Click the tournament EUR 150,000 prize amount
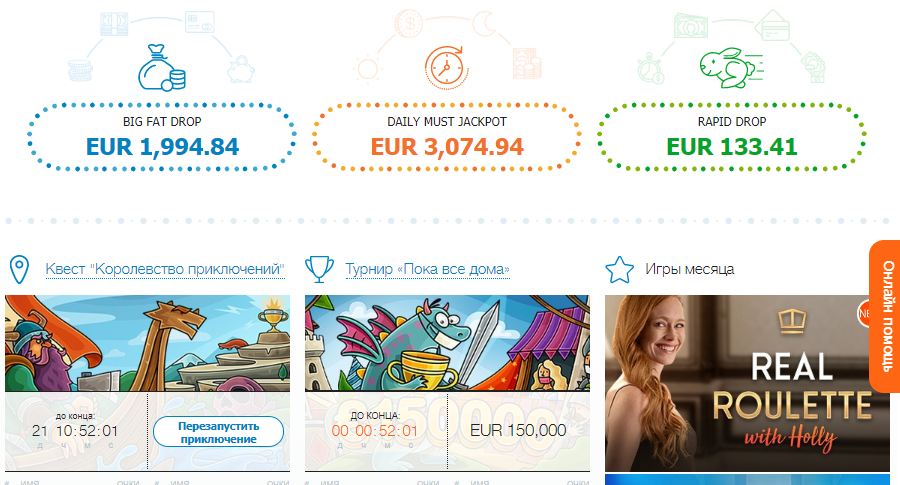The height and width of the screenshot is (485, 900). tap(518, 431)
